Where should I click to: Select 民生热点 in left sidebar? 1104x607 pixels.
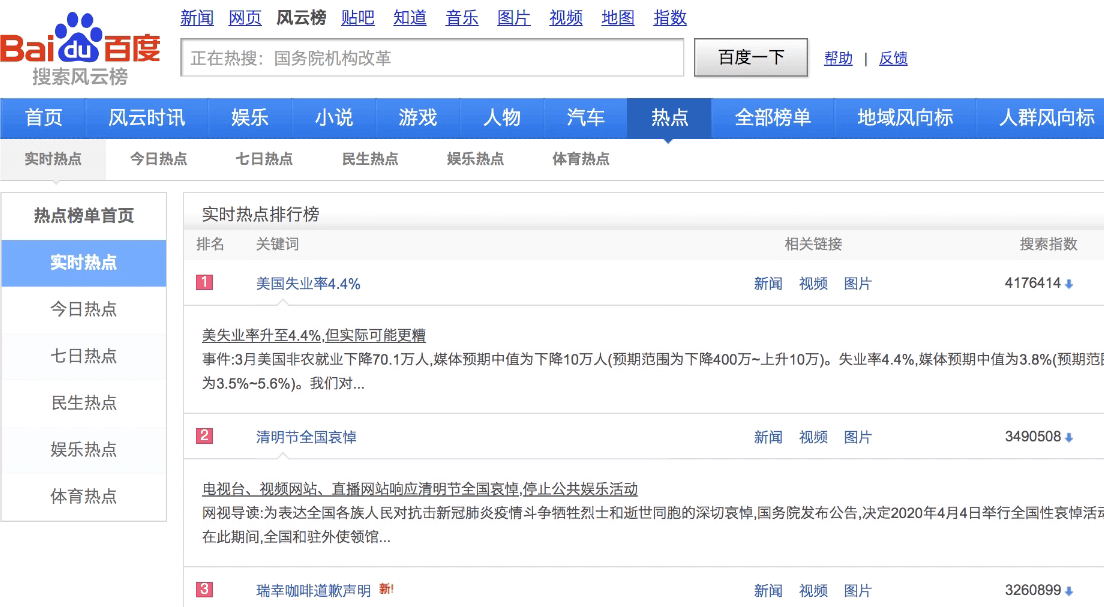84,403
